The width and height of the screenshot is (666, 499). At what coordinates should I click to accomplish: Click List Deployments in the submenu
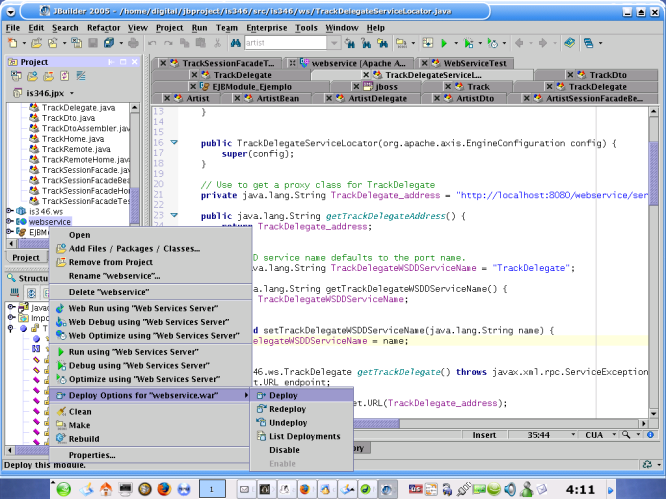tap(304, 436)
